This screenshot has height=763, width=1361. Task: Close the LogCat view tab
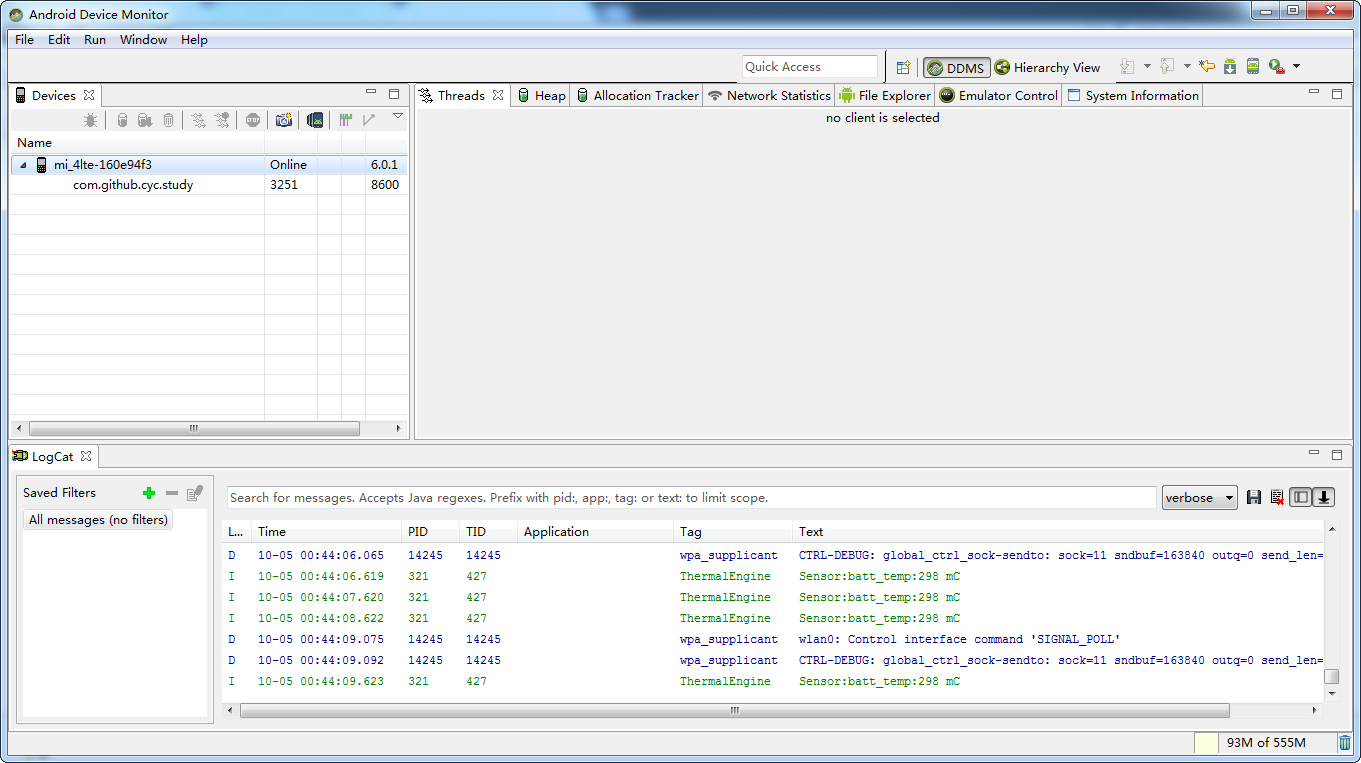(x=86, y=456)
